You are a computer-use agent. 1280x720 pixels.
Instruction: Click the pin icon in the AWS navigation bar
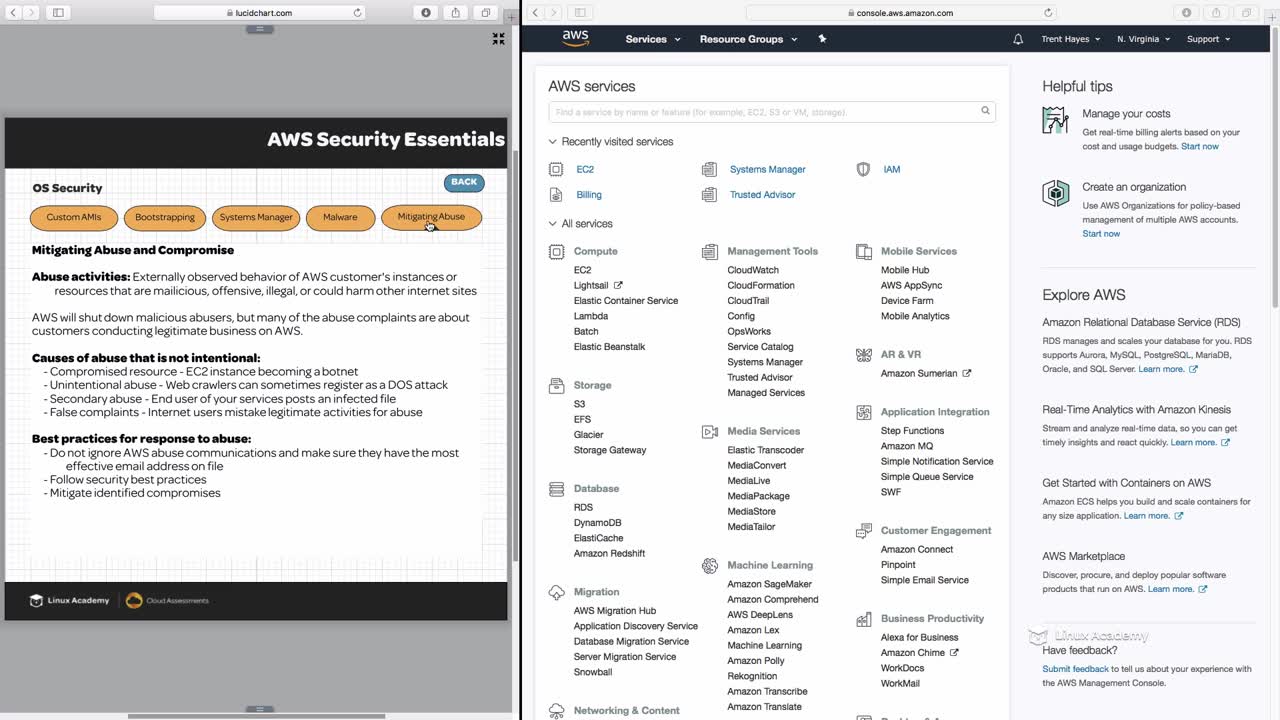point(822,39)
